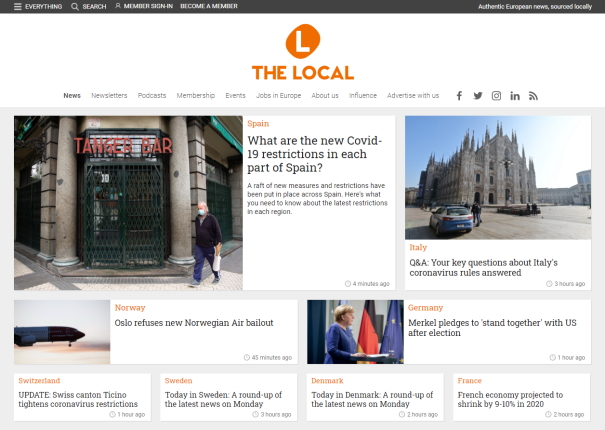Click the member sign-in person icon
This screenshot has height=430, width=605.
click(118, 6)
